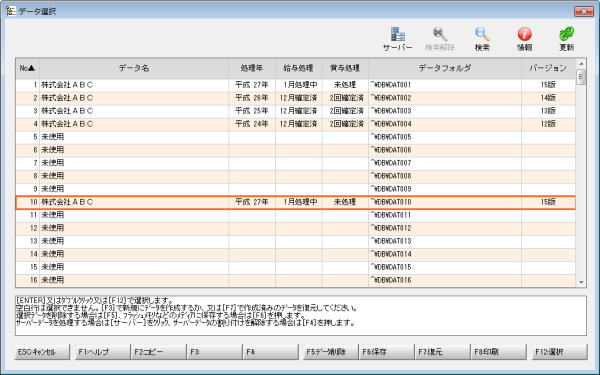
Task: Click 2回確定済 cell in row 2
Action: (345, 98)
